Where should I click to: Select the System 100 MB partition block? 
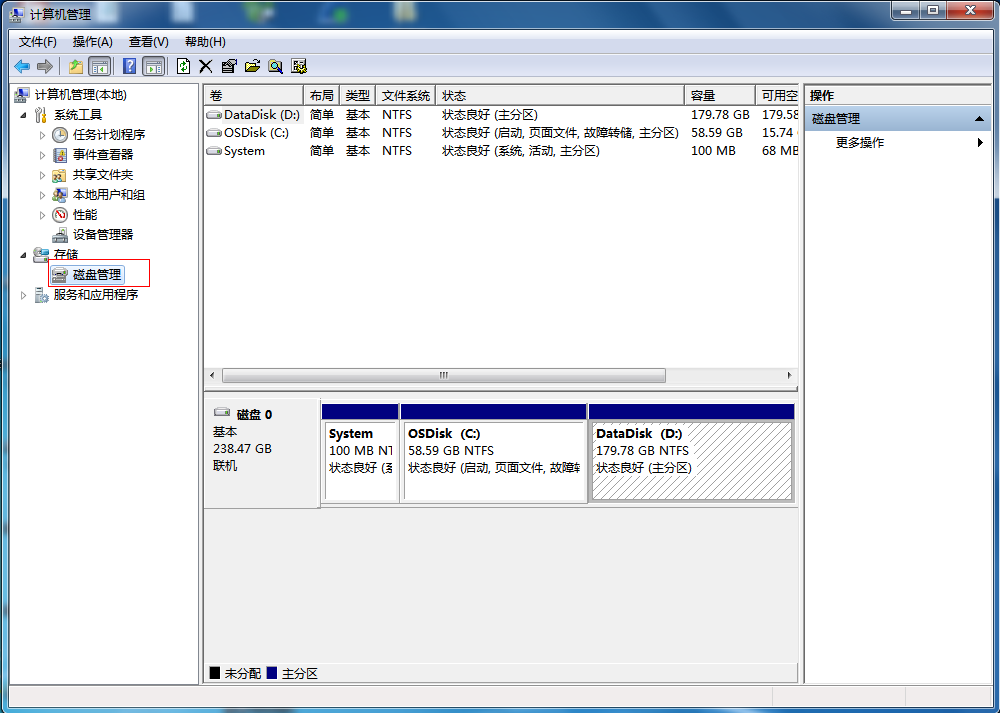[360, 453]
